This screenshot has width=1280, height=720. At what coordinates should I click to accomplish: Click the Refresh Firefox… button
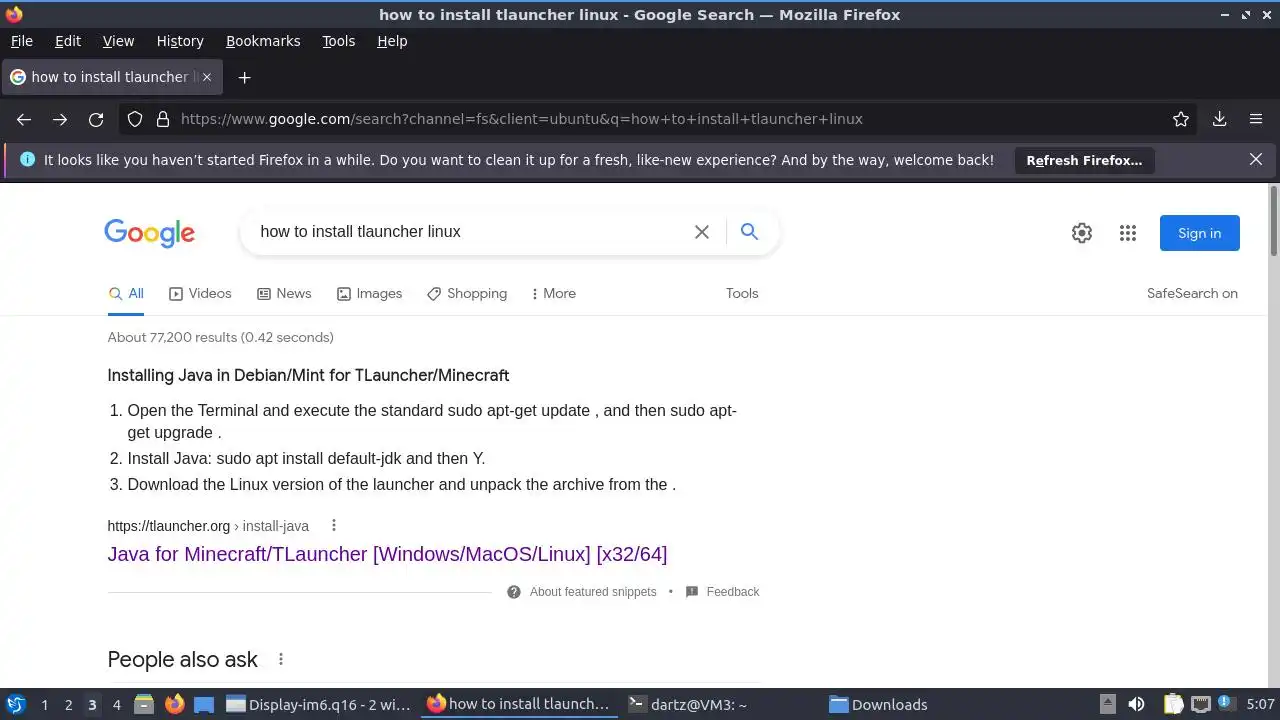[x=1084, y=160]
